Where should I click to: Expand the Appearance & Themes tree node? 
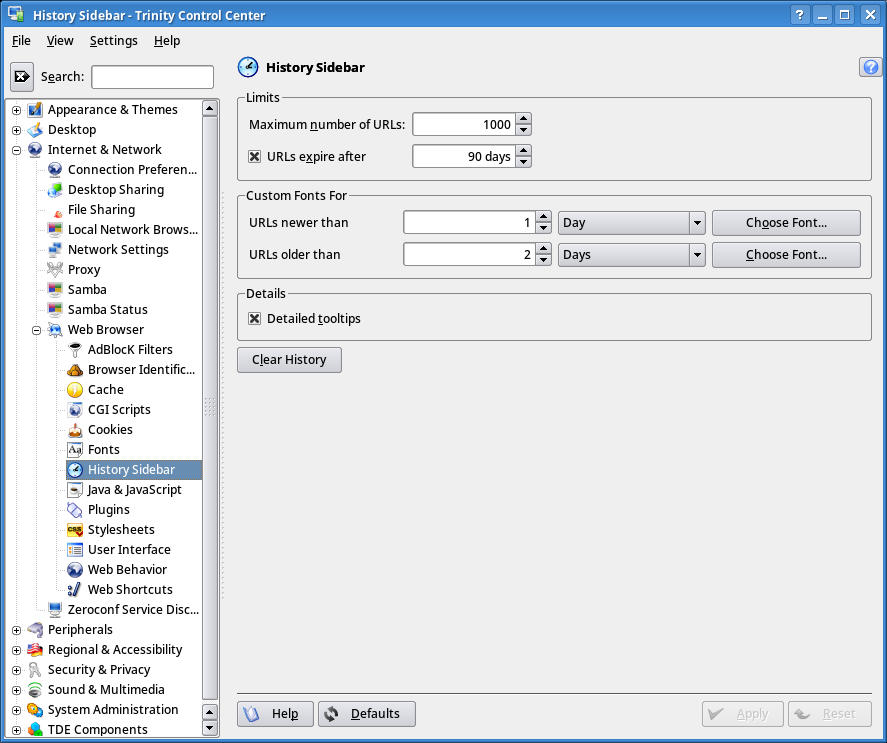[x=16, y=110]
